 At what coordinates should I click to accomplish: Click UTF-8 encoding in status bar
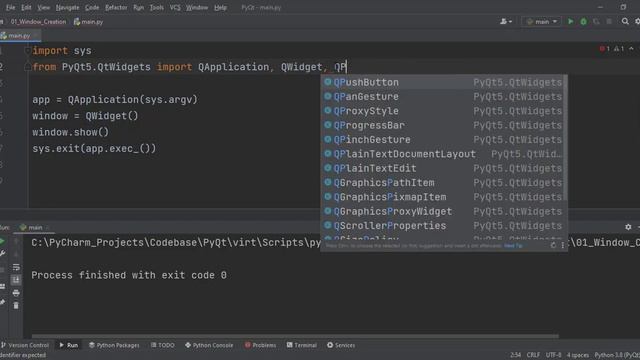[553, 355]
